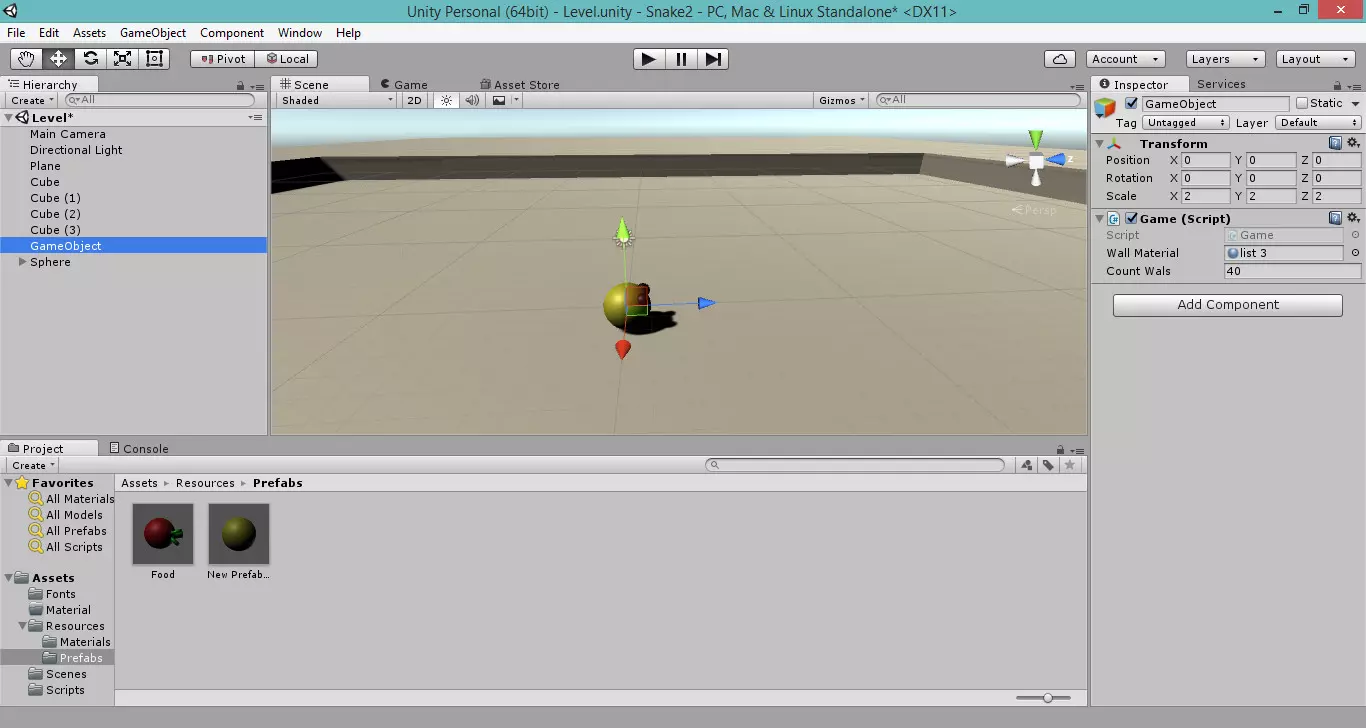The height and width of the screenshot is (728, 1366).
Task: Select the Hand tool in toolbar
Action: point(26,59)
